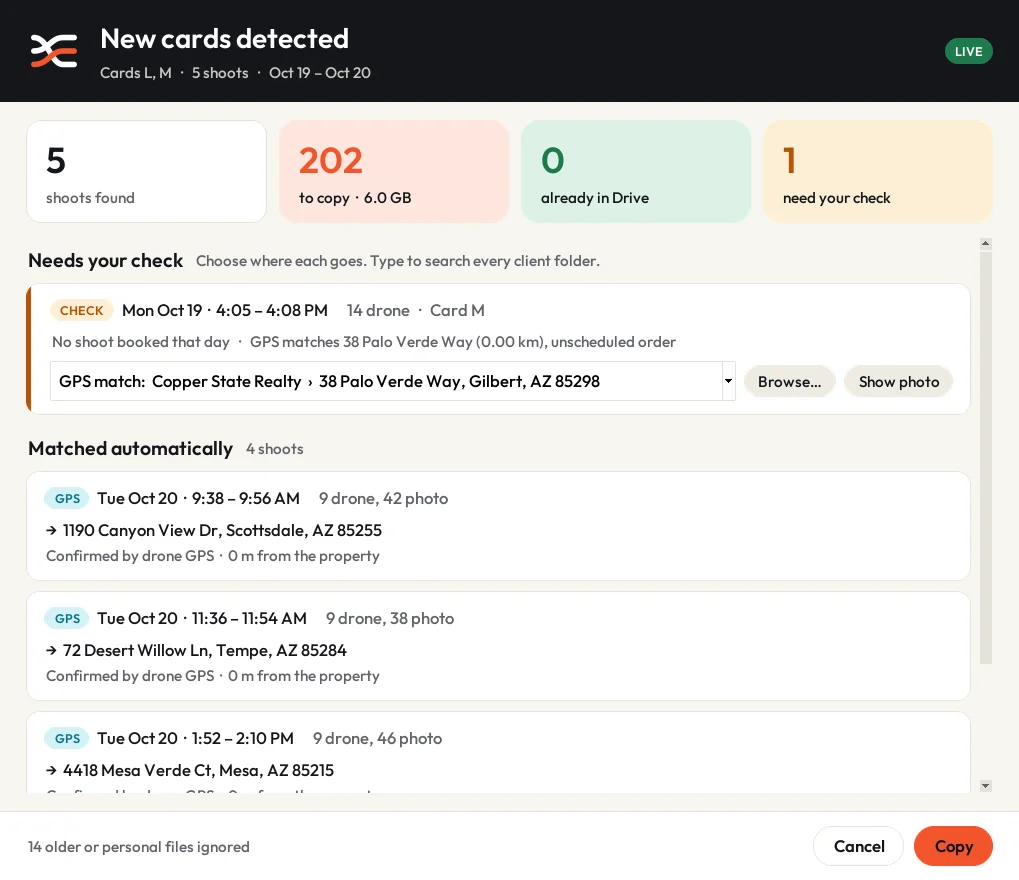Image resolution: width=1019 pixels, height=880 pixels.
Task: Click the Cancel button
Action: 858,846
